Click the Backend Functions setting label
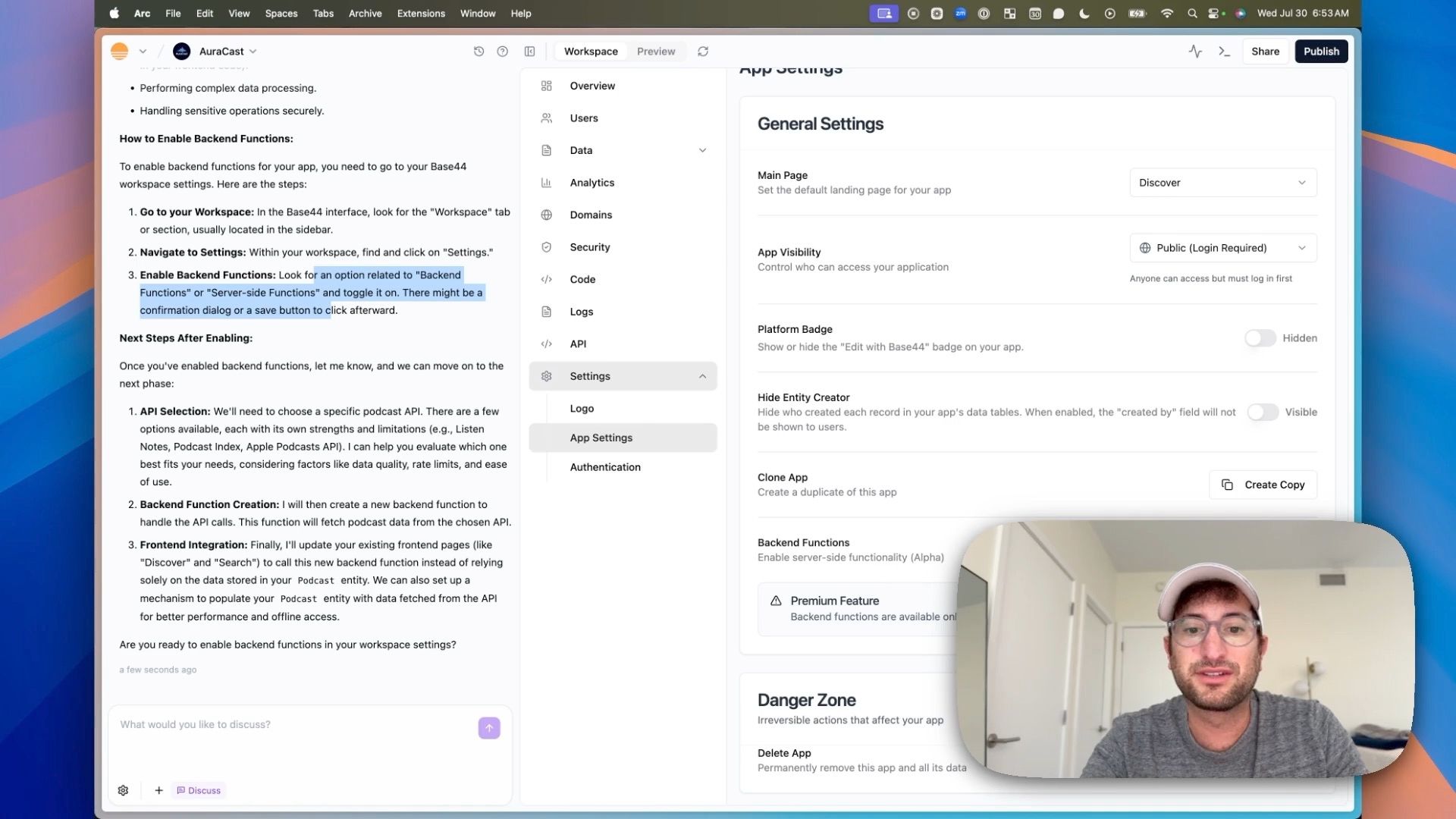Image resolution: width=1456 pixels, height=819 pixels. 803,542
